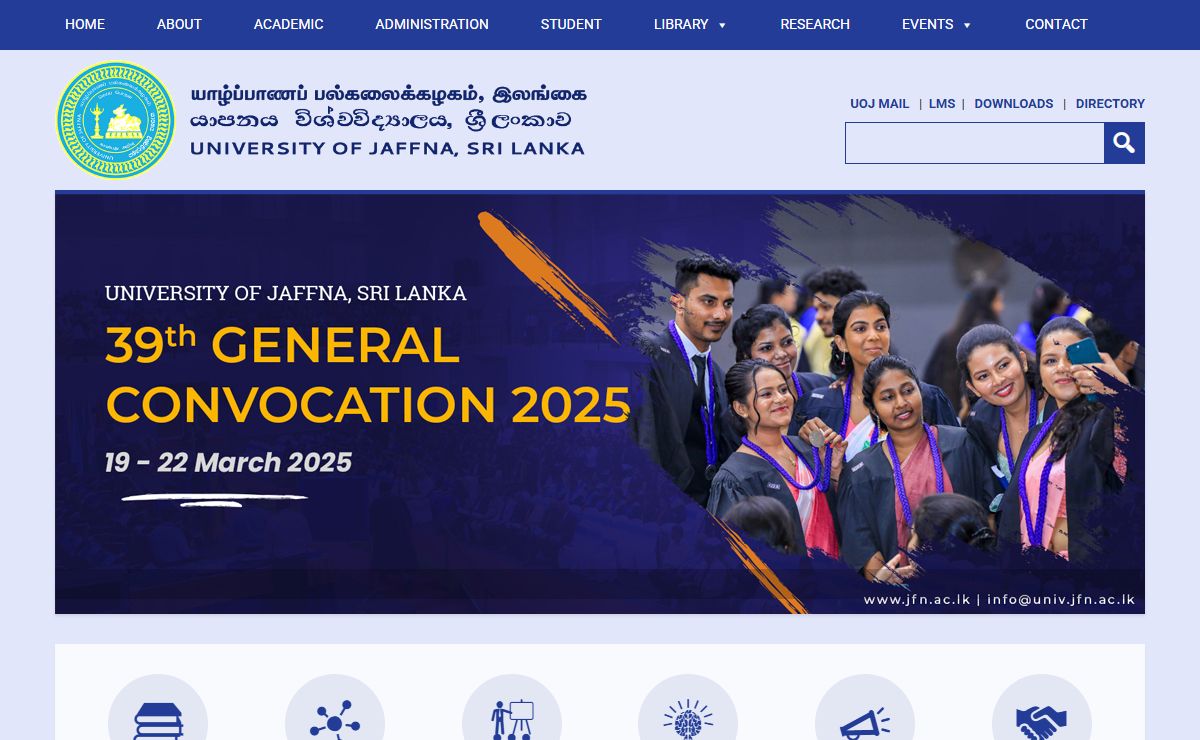Image resolution: width=1200 pixels, height=740 pixels.
Task: Open the LMS link
Action: 942,104
